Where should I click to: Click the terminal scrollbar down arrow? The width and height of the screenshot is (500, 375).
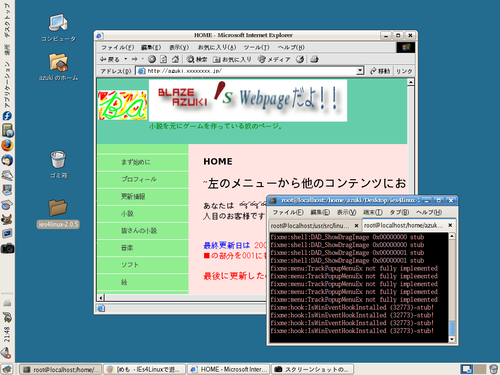pos(452,339)
